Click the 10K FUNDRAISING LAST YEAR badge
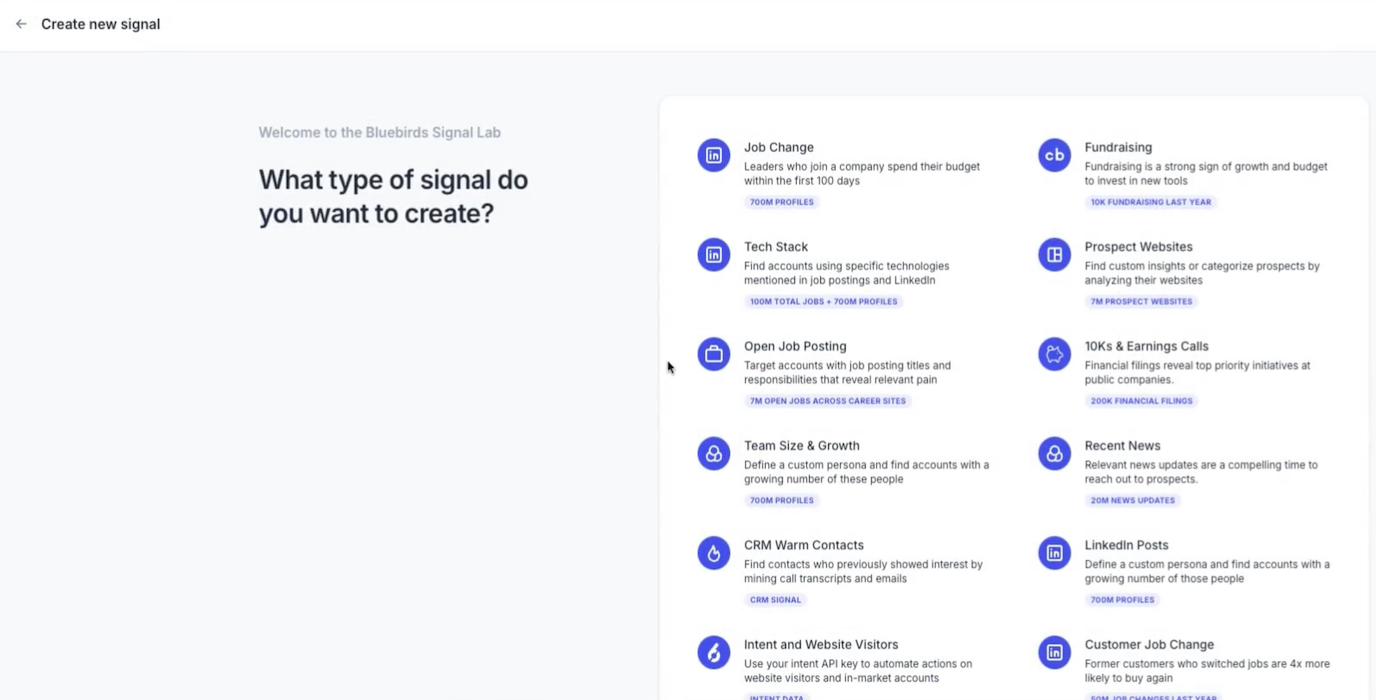 (1150, 202)
